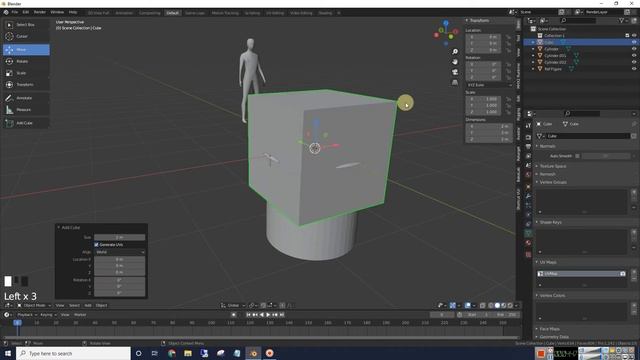Hide Collection 1 using its eye icon
Image resolution: width=640 pixels, height=360 pixels.
634,36
